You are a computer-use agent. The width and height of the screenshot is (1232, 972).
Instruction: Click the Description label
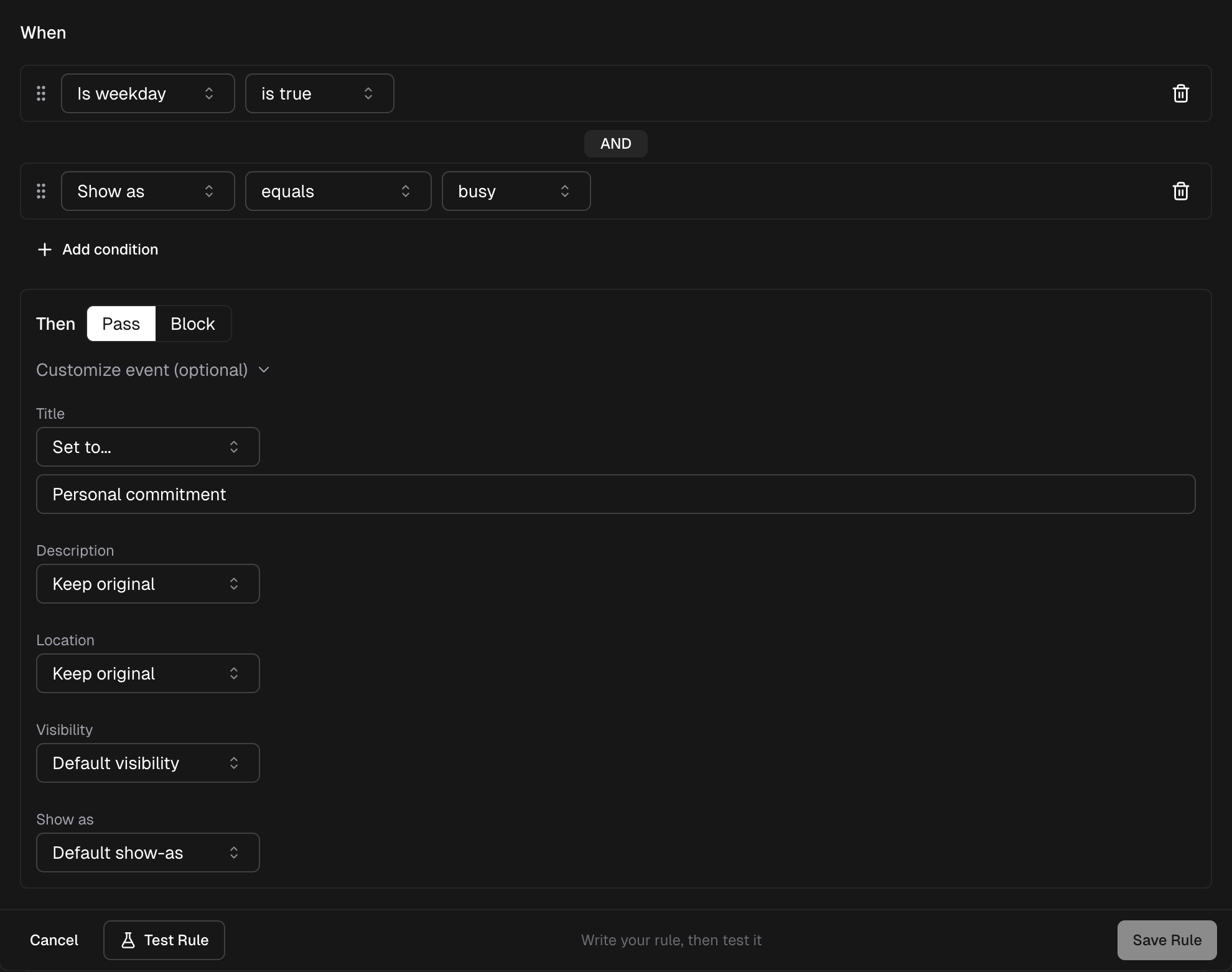click(x=75, y=550)
